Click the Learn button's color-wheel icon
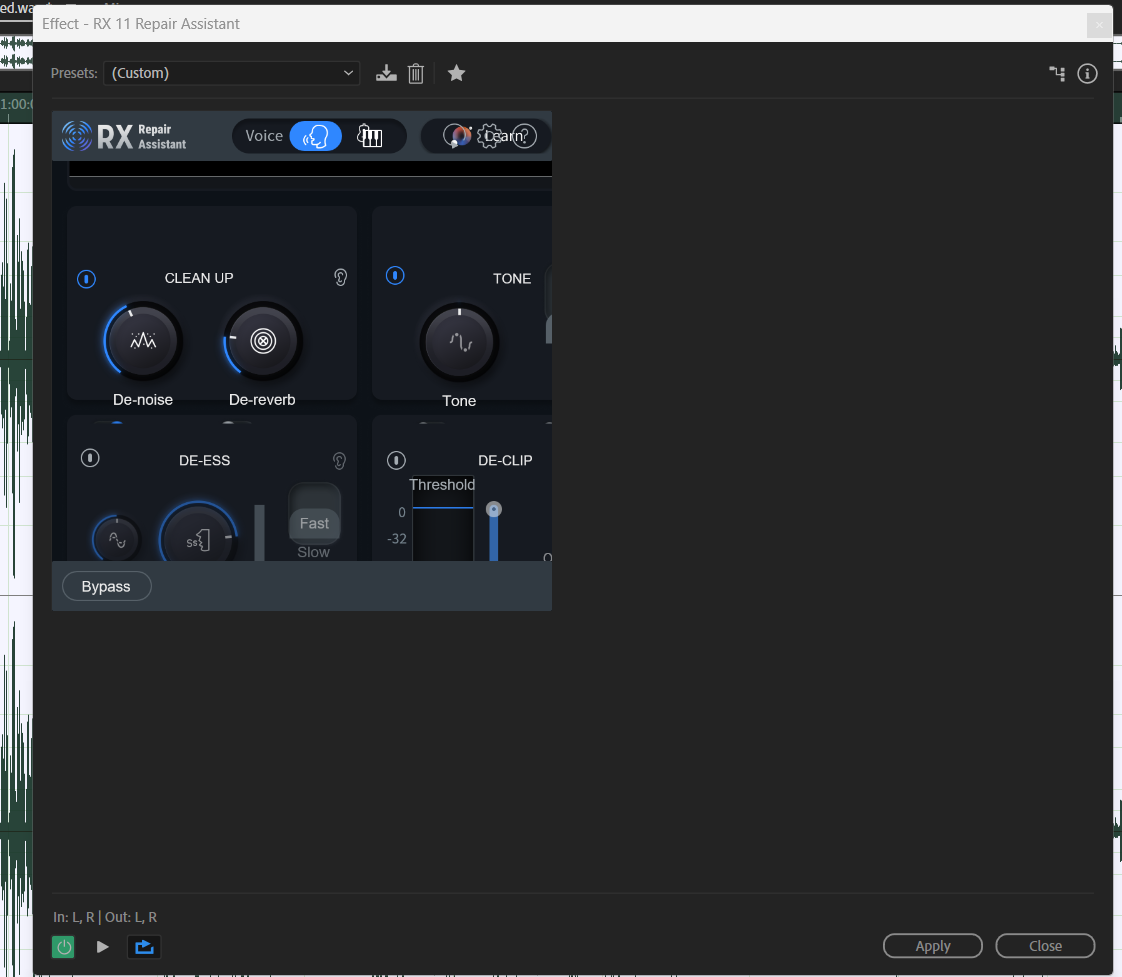 coord(457,135)
